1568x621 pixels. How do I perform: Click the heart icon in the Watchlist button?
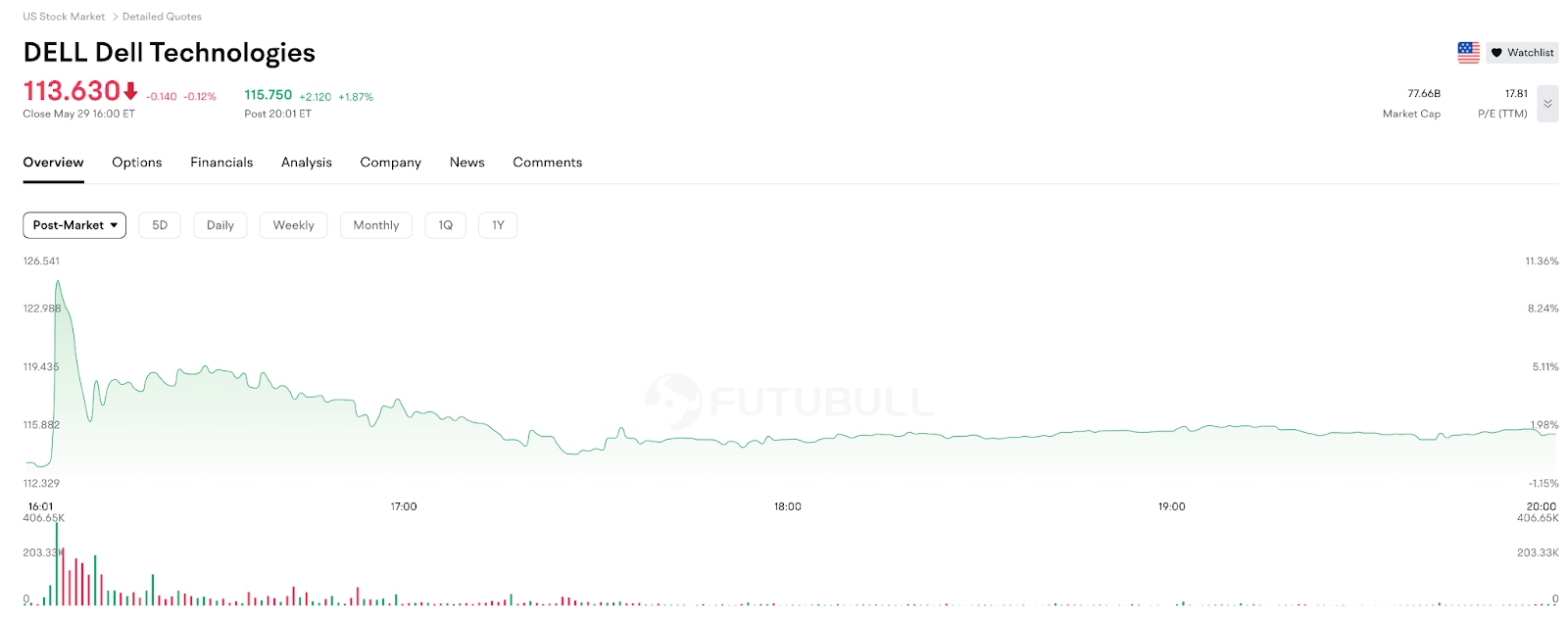click(x=1497, y=52)
